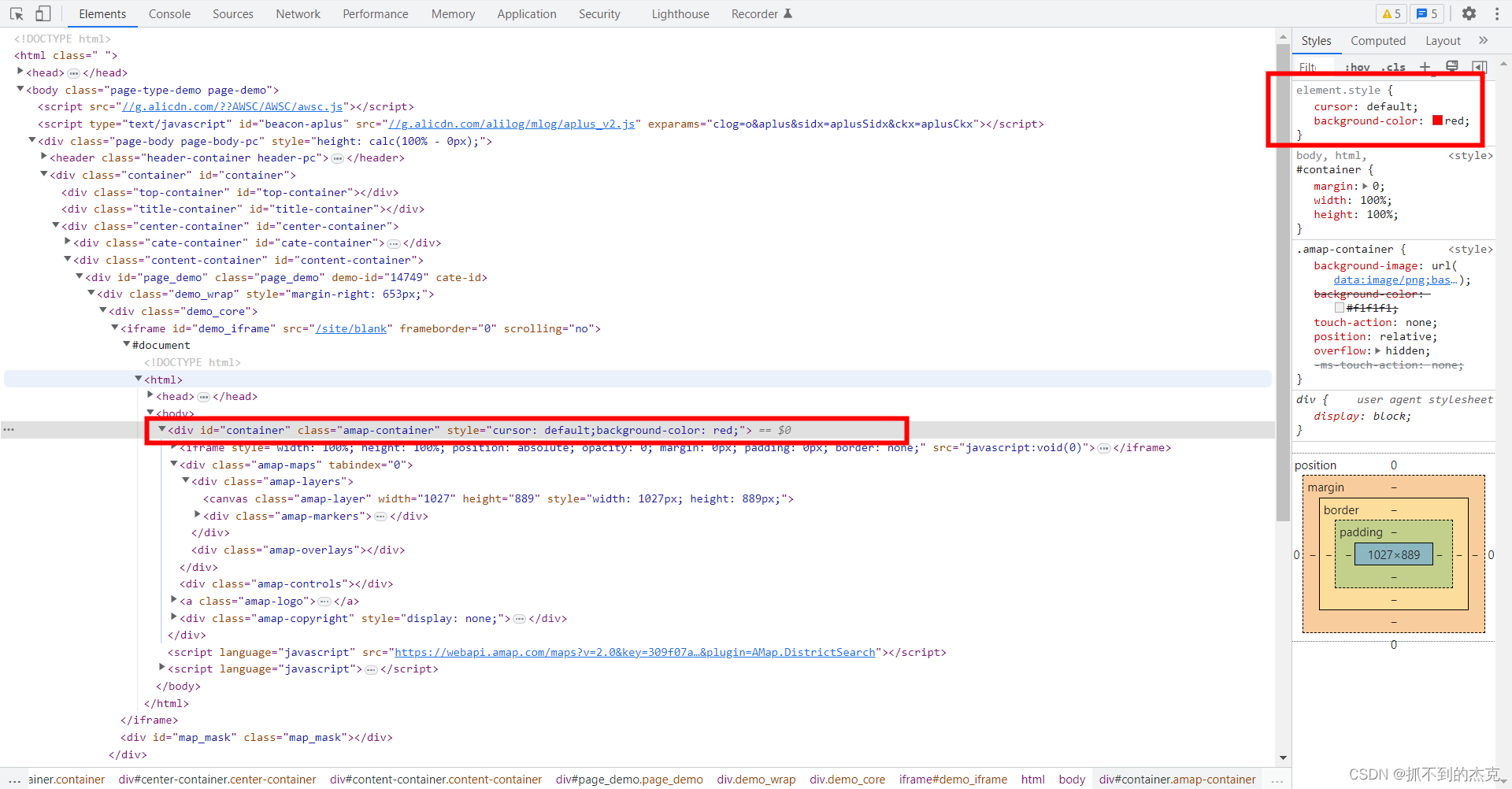Open color picker for red background-color swatch
Viewport: 1512px width, 789px height.
(1437, 120)
